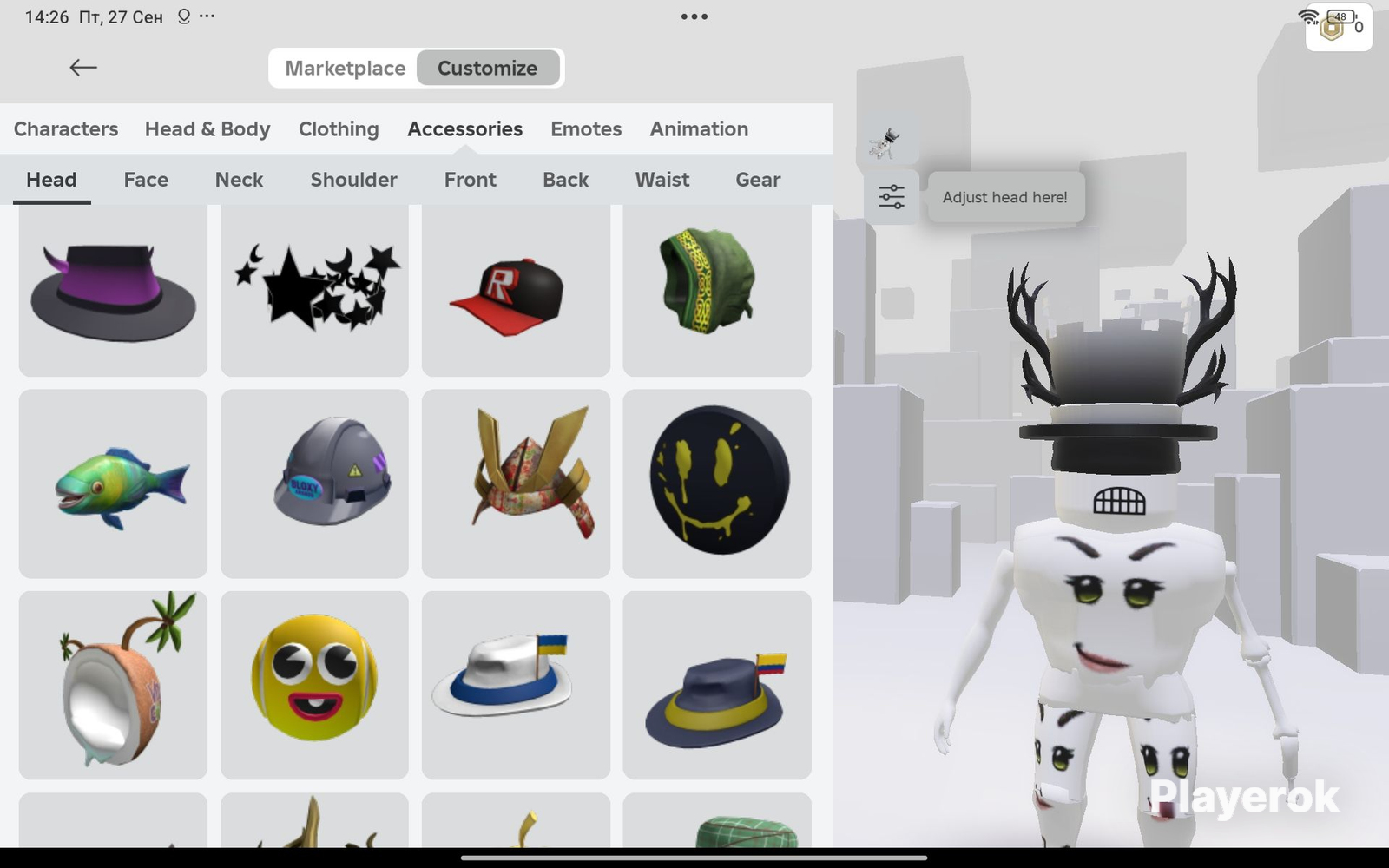The image size is (1389, 868).
Task: Select the Back accessory subcategory
Action: point(566,180)
